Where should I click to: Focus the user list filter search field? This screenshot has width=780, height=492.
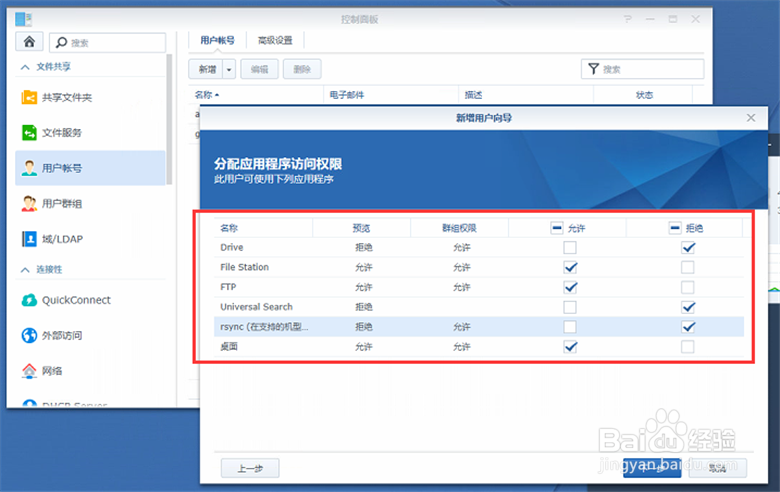click(642, 69)
